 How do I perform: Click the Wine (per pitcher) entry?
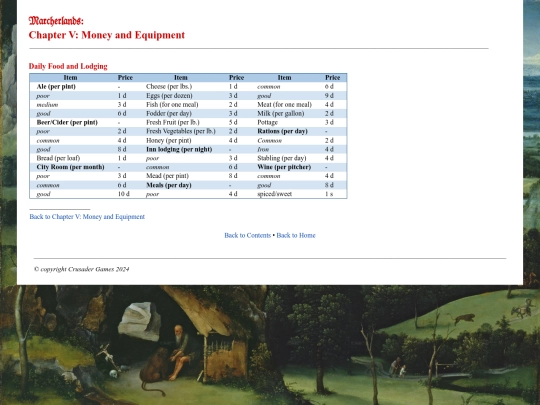pyautogui.click(x=284, y=167)
